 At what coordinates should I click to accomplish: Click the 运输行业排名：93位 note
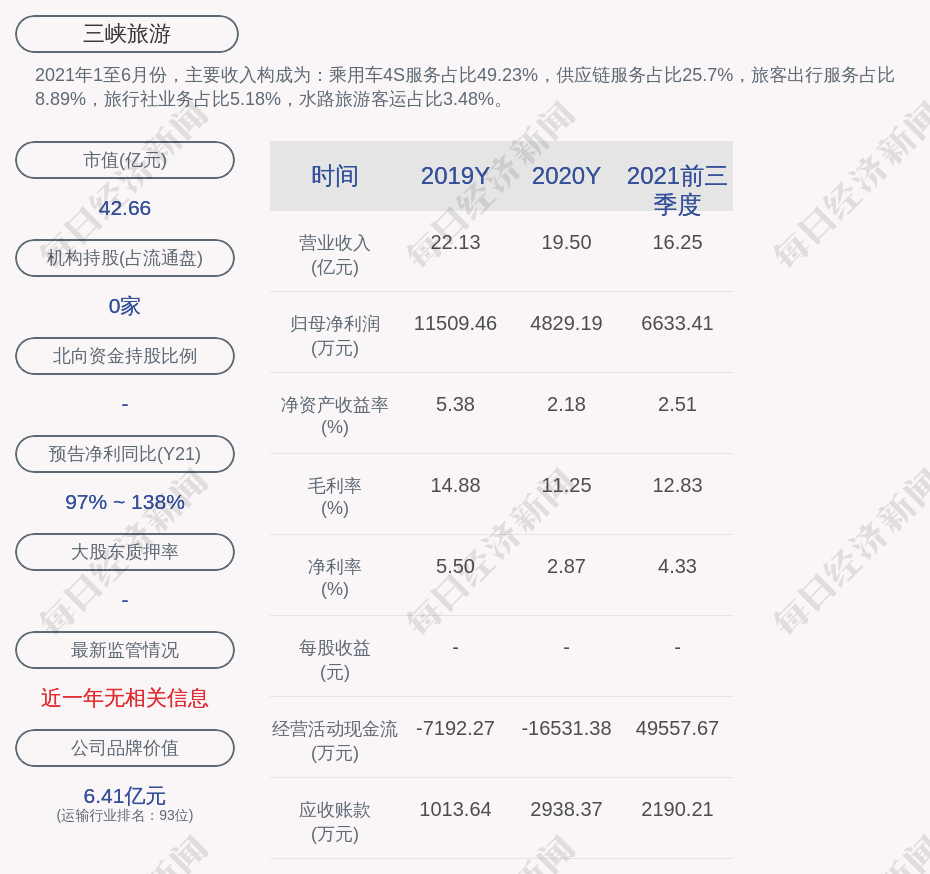pos(125,816)
